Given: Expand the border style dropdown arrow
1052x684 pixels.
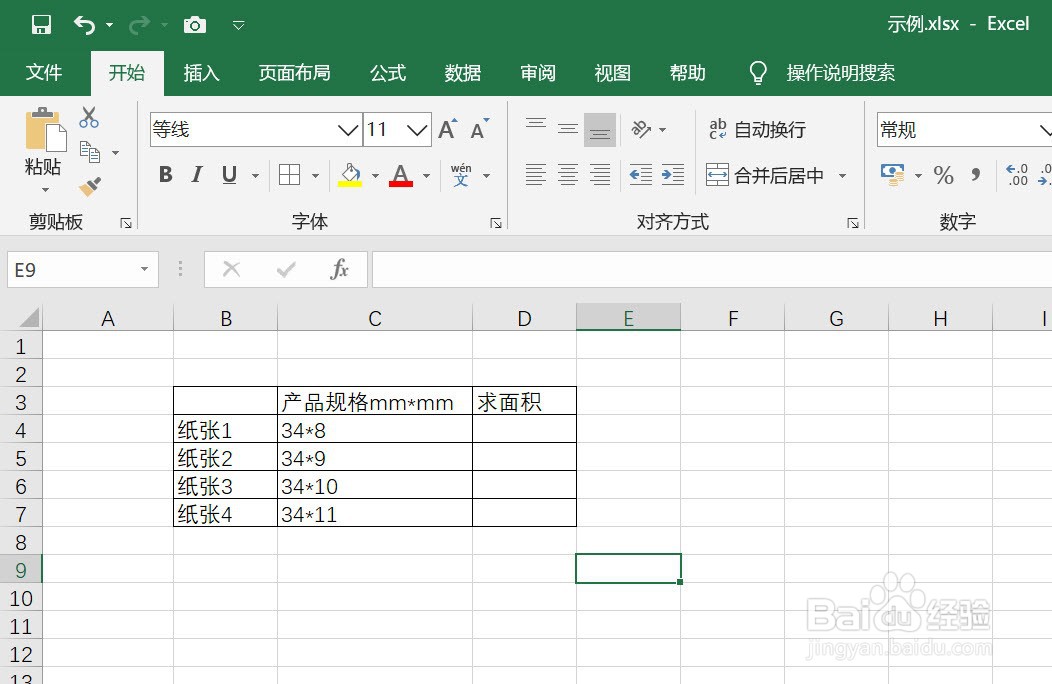Looking at the screenshot, I should point(313,175).
